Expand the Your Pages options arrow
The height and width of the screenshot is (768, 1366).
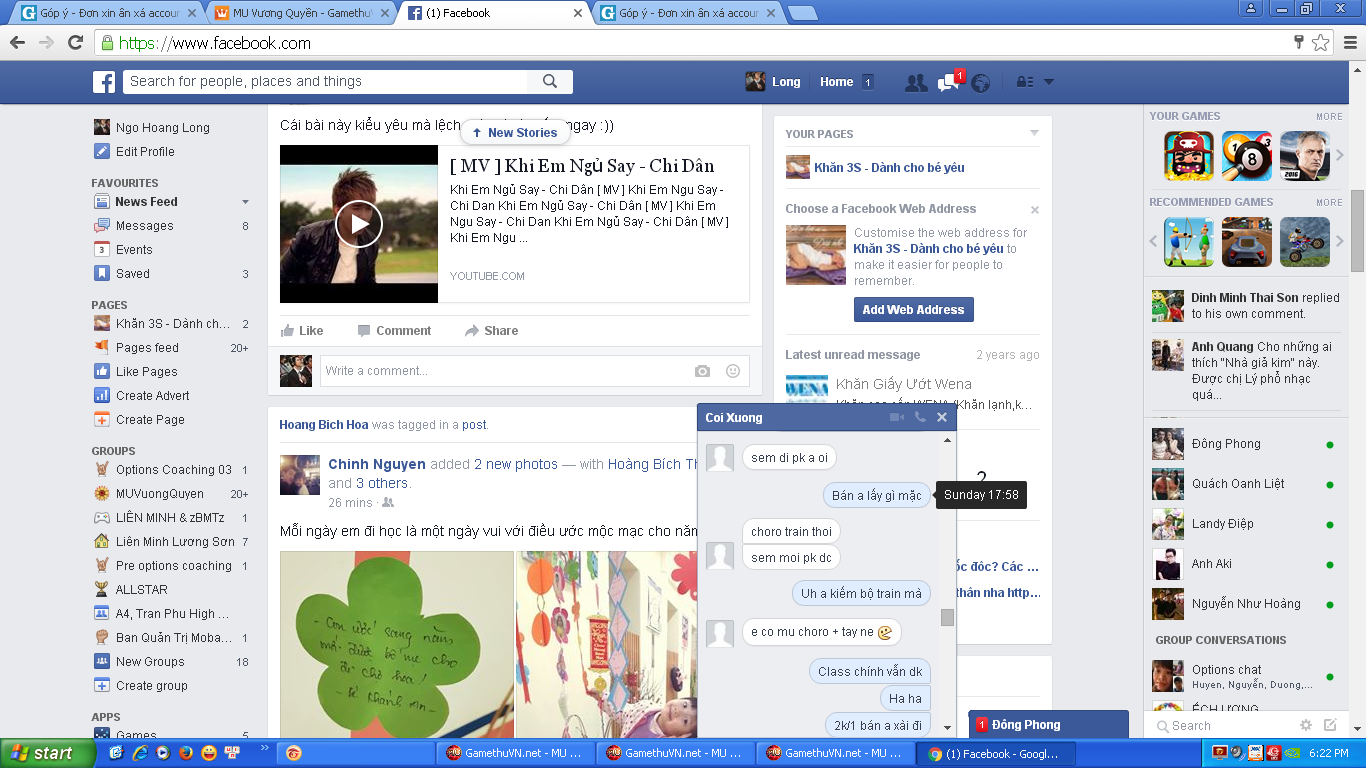click(1034, 133)
